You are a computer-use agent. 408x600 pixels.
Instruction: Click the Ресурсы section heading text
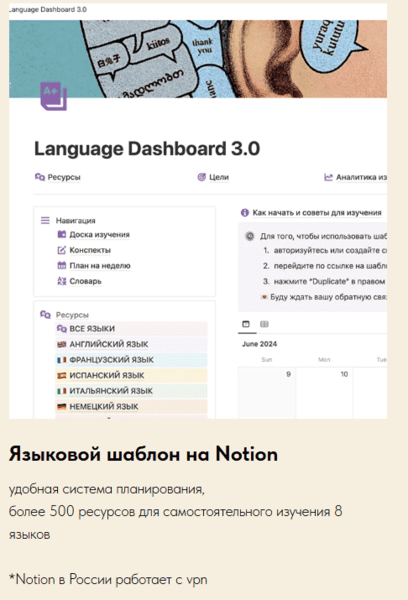72,315
